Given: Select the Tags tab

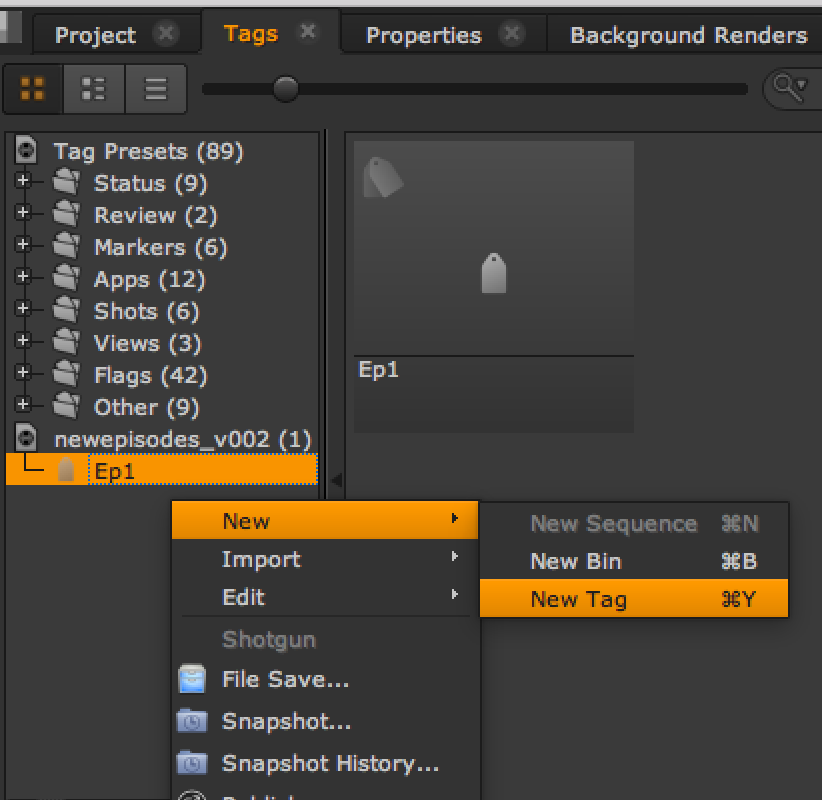Looking at the screenshot, I should click(251, 34).
